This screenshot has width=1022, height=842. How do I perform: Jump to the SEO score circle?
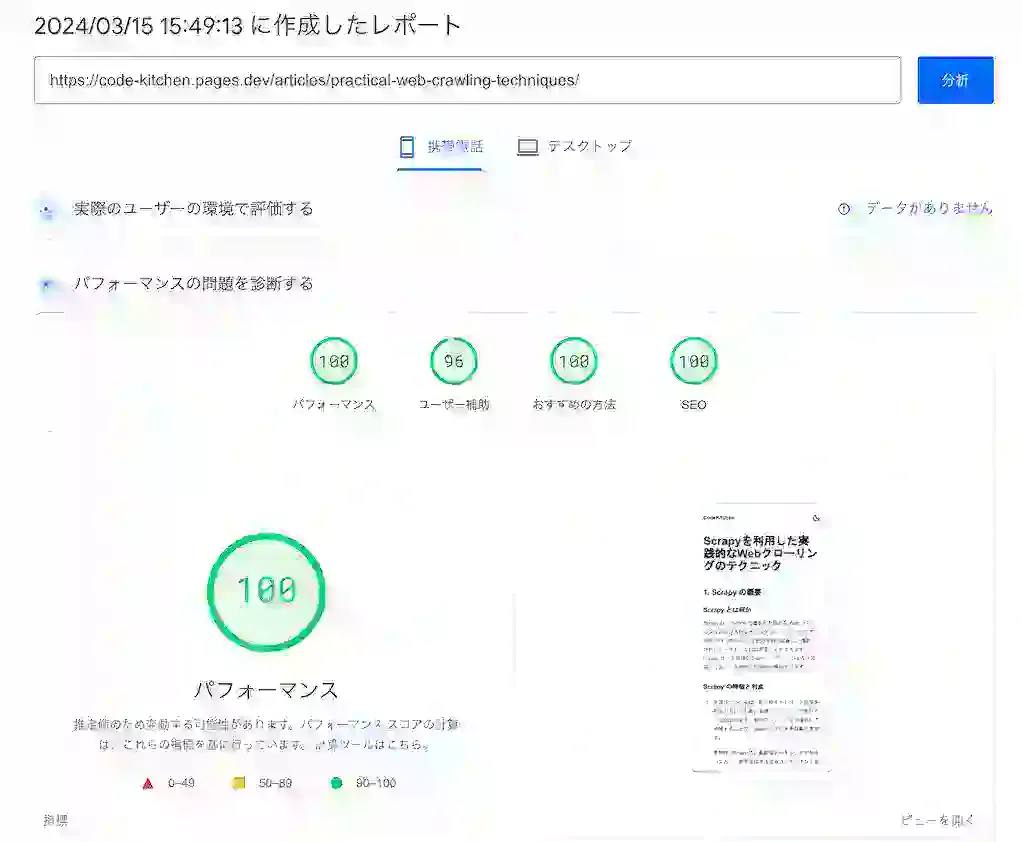coord(693,362)
